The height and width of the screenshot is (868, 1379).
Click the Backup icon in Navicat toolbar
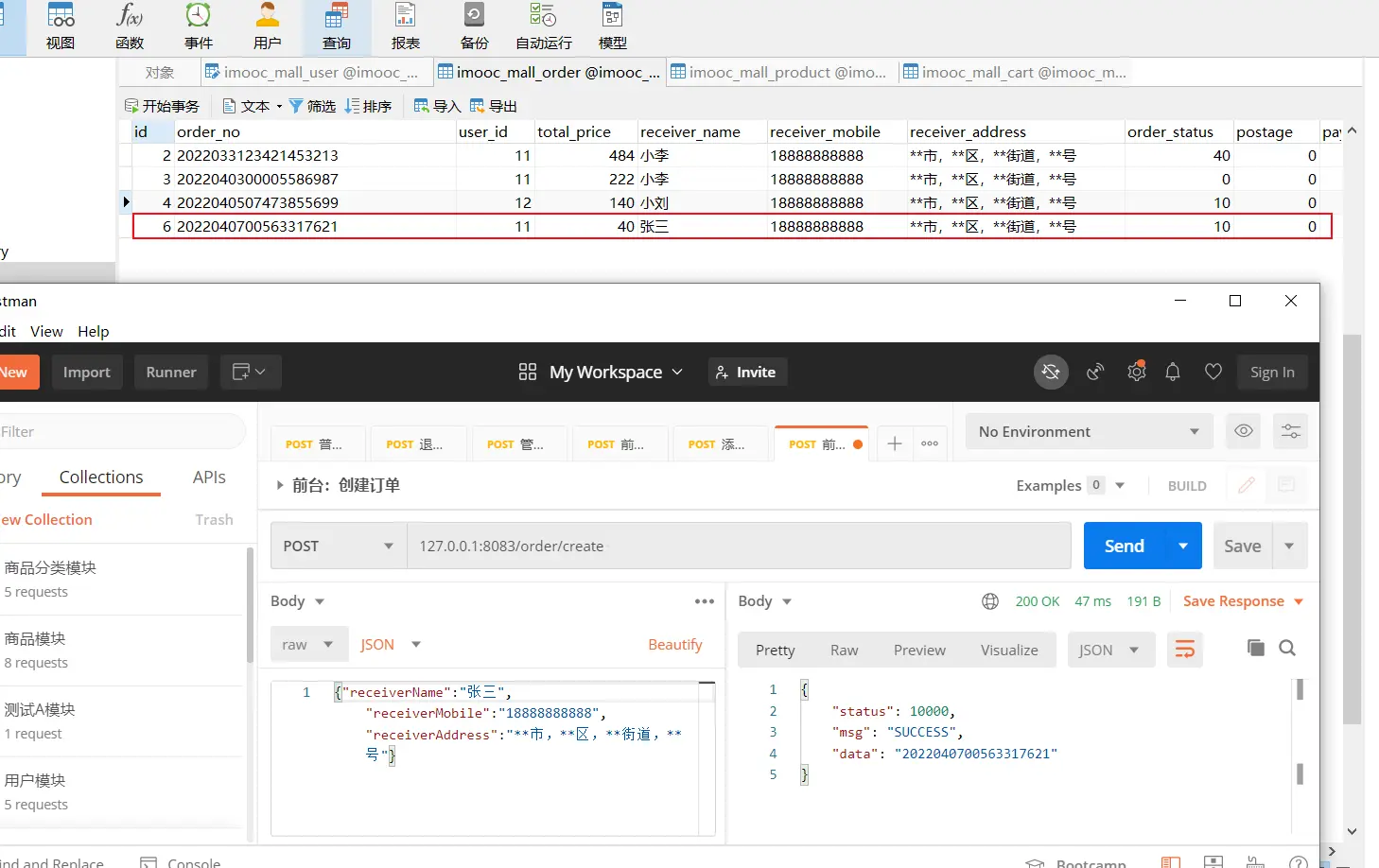(x=474, y=26)
